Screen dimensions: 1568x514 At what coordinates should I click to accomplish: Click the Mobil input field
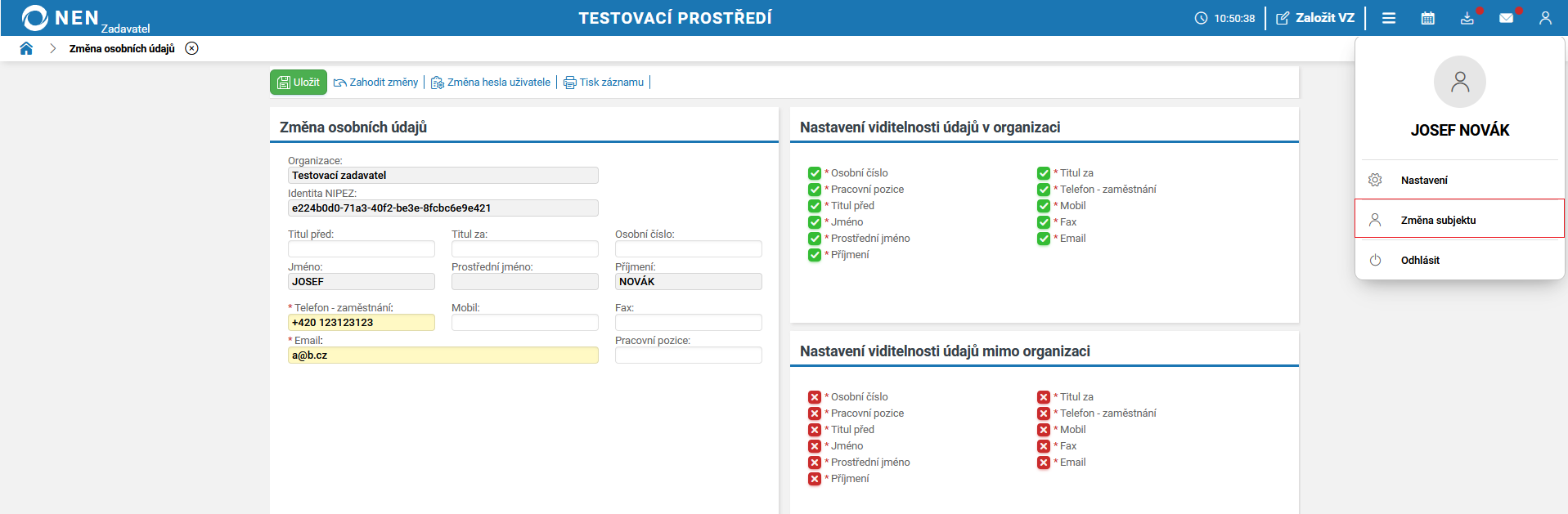525,323
